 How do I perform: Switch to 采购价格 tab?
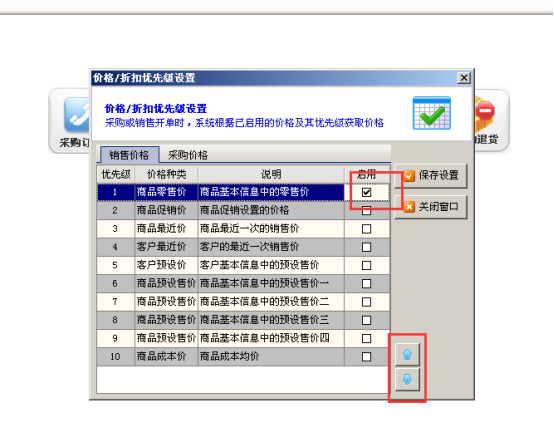click(188, 155)
